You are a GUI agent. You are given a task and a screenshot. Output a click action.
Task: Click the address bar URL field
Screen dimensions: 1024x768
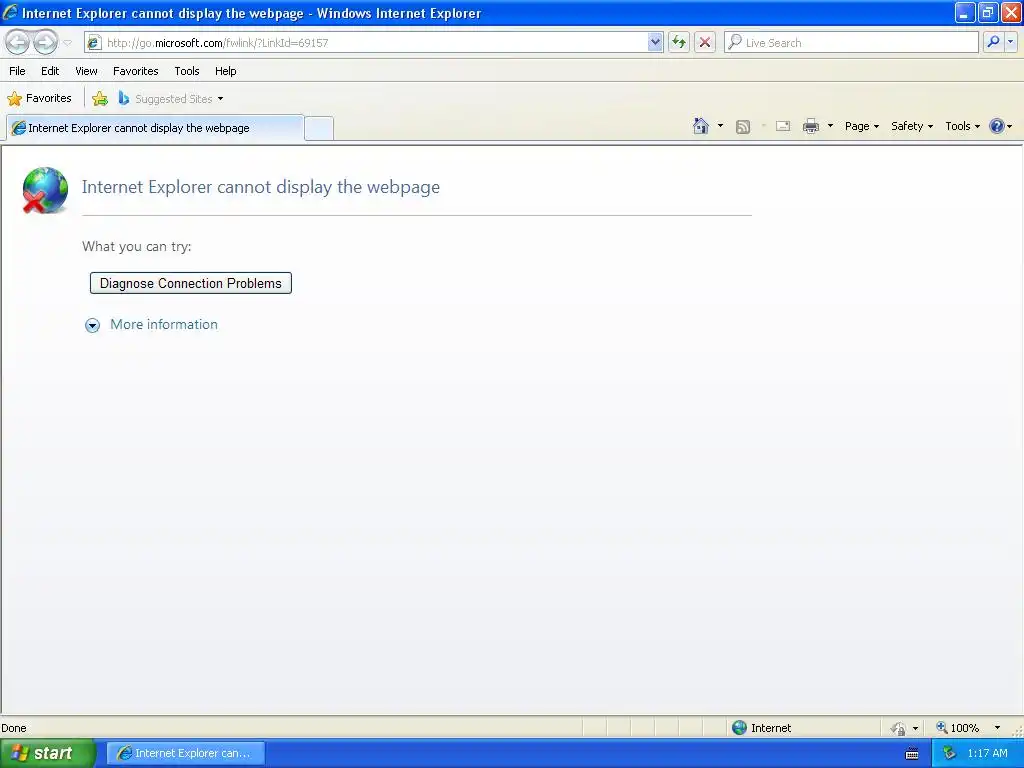point(376,42)
